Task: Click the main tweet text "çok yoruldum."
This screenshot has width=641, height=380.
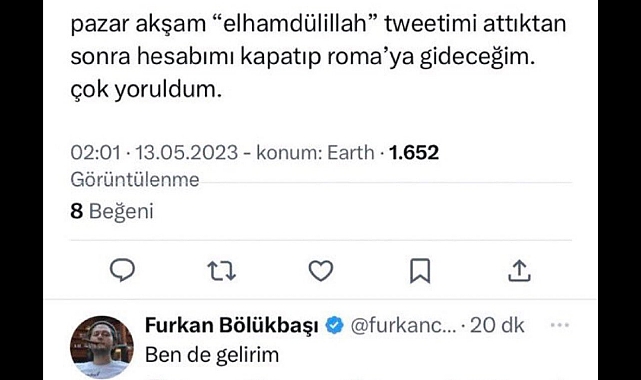Action: 146,89
